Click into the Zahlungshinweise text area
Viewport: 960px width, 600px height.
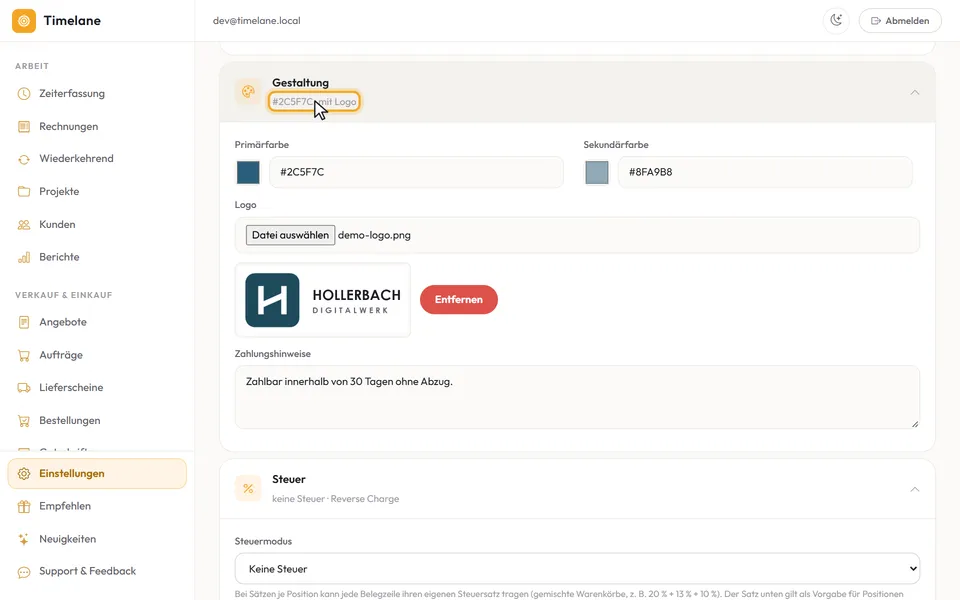click(x=577, y=397)
